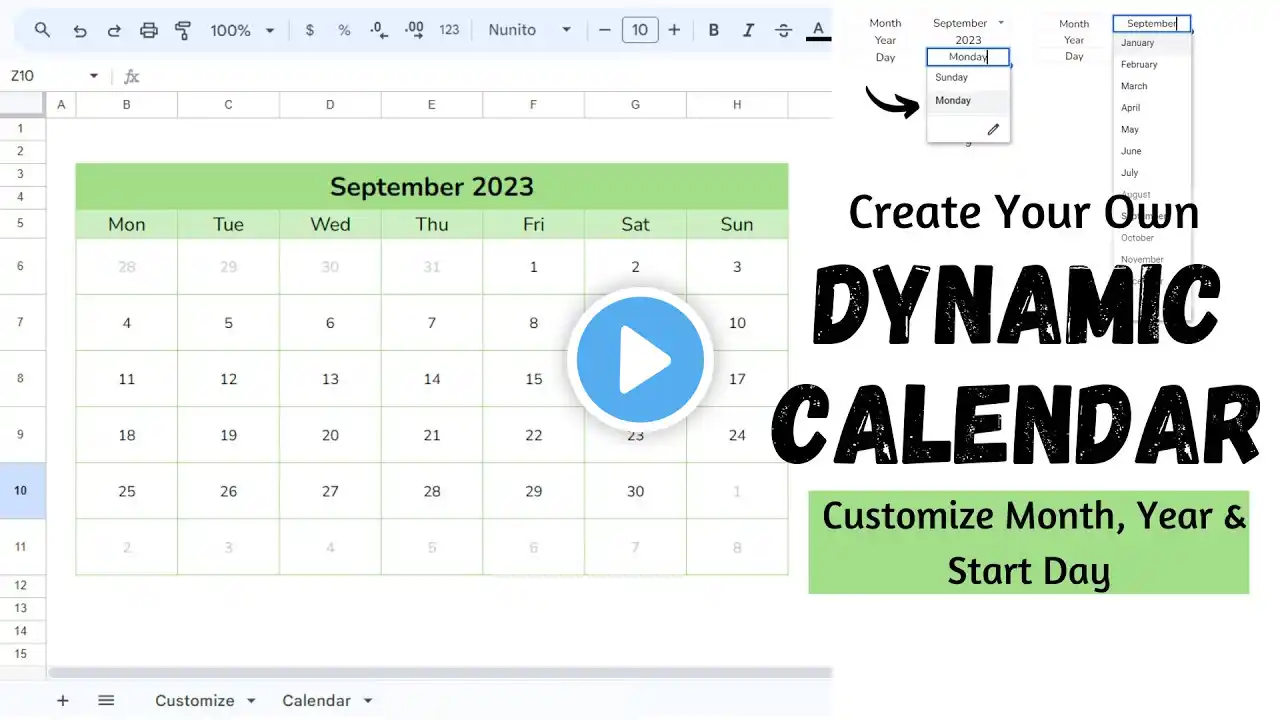Click calendar date cell 30

[635, 491]
